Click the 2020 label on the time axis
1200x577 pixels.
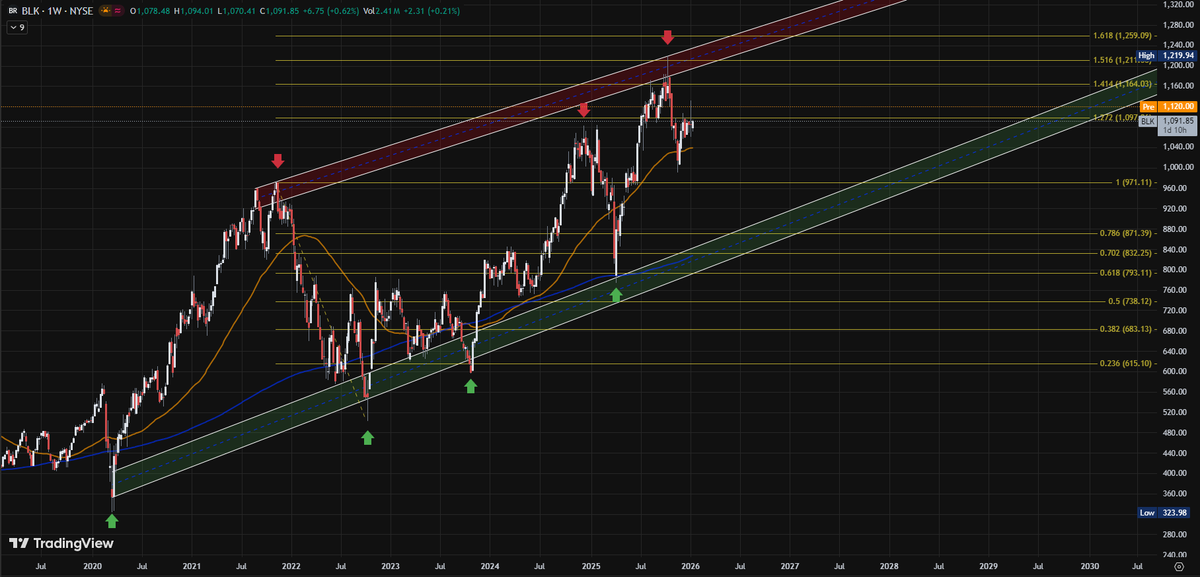[93, 566]
